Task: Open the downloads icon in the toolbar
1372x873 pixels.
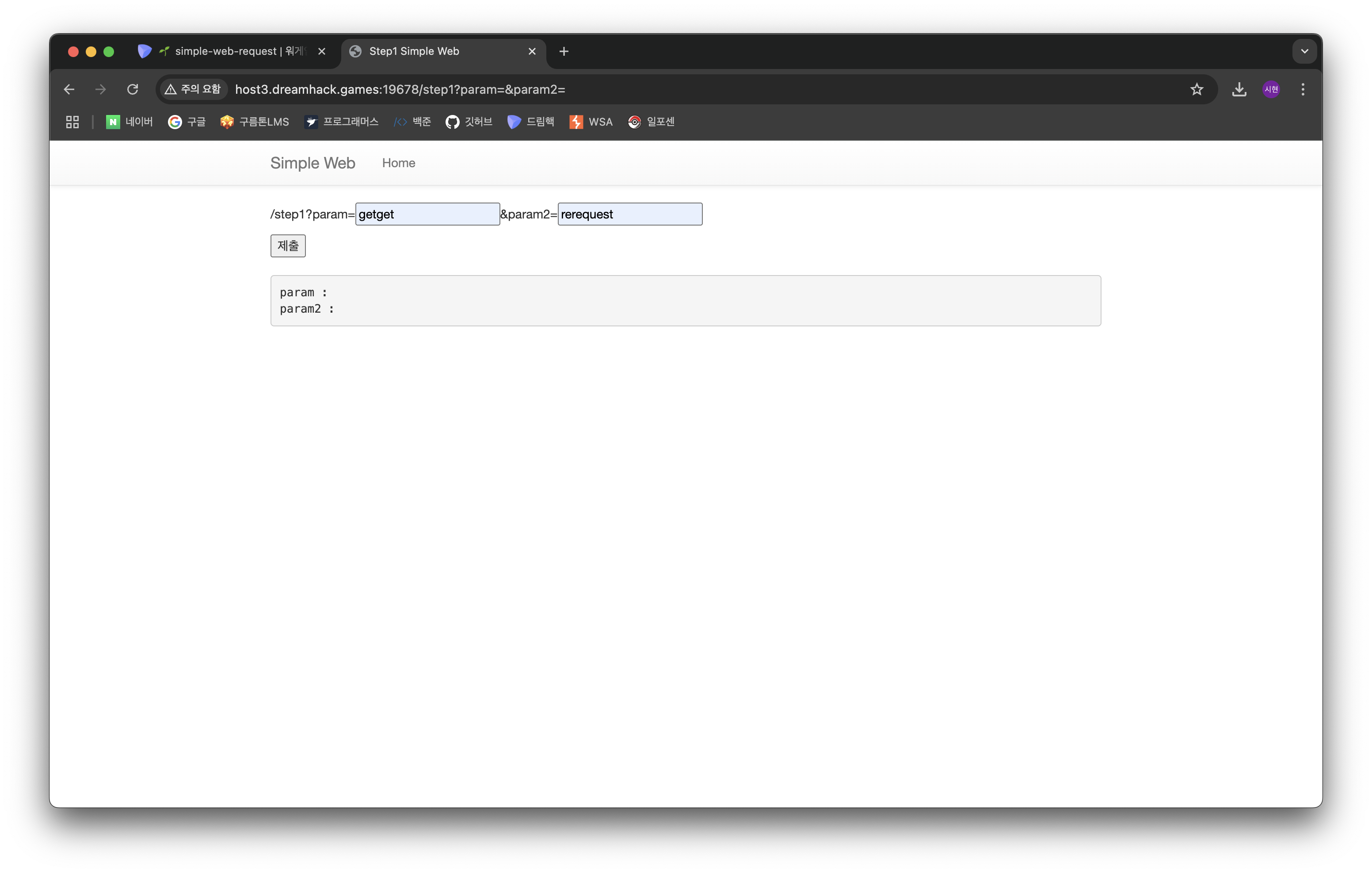Action: tap(1239, 89)
